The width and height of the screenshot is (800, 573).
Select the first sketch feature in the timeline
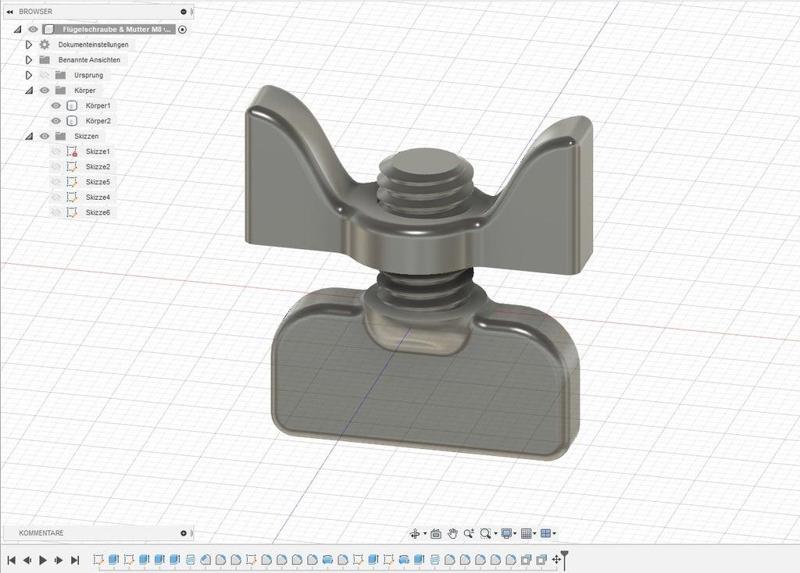(98, 560)
